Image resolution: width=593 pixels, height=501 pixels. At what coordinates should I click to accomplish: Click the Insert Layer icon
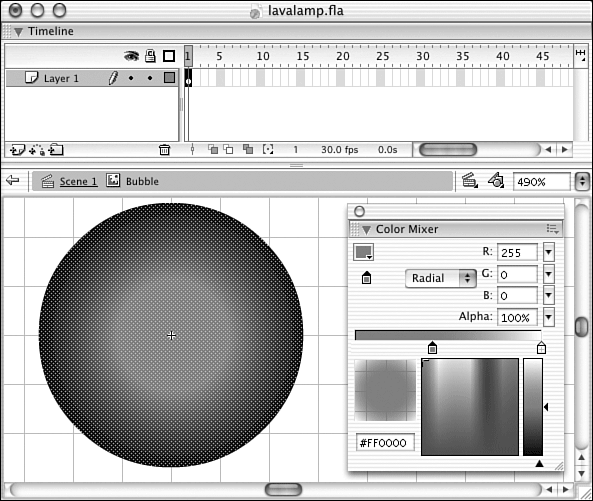click(x=17, y=150)
